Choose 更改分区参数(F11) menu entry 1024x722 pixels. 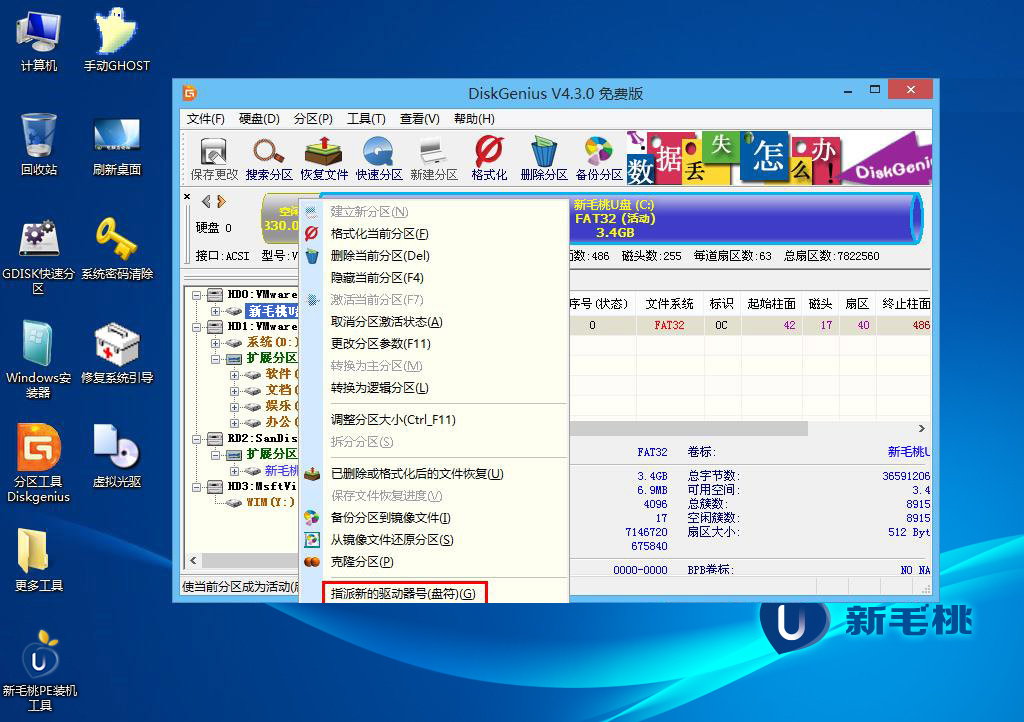click(434, 344)
